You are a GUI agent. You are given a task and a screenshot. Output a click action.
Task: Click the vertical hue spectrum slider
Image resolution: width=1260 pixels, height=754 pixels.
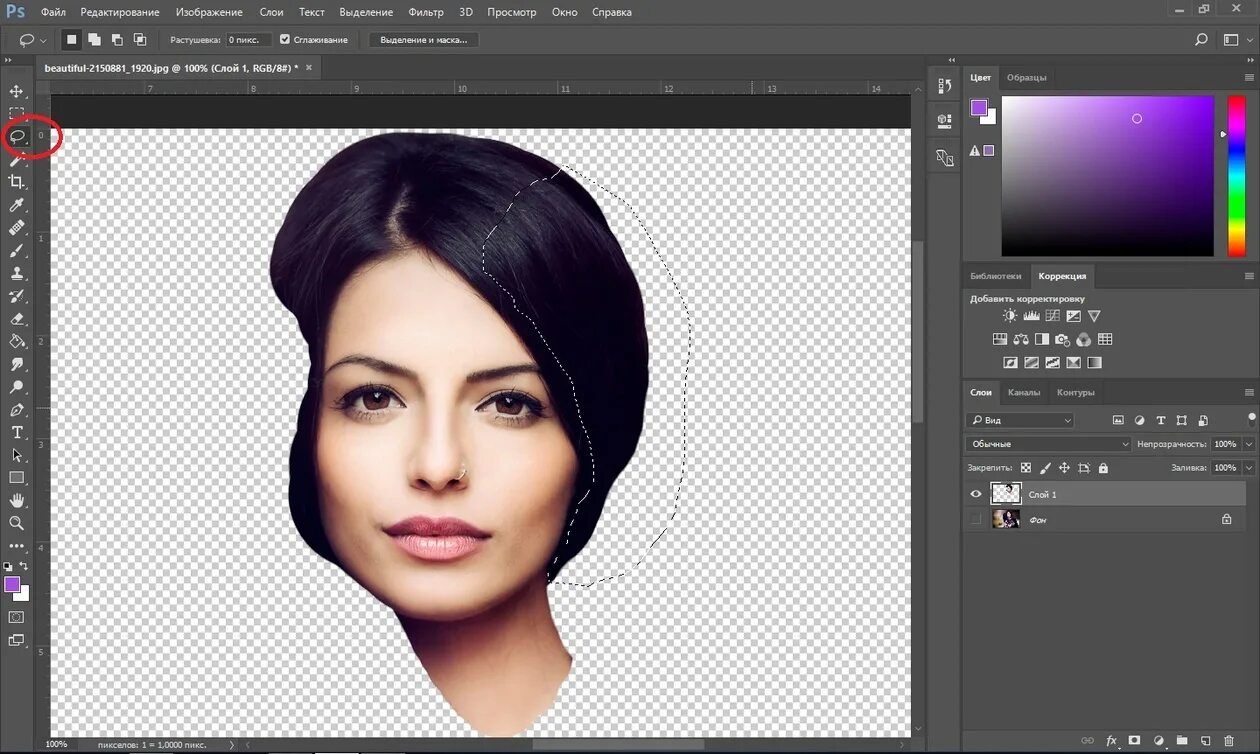point(1234,175)
